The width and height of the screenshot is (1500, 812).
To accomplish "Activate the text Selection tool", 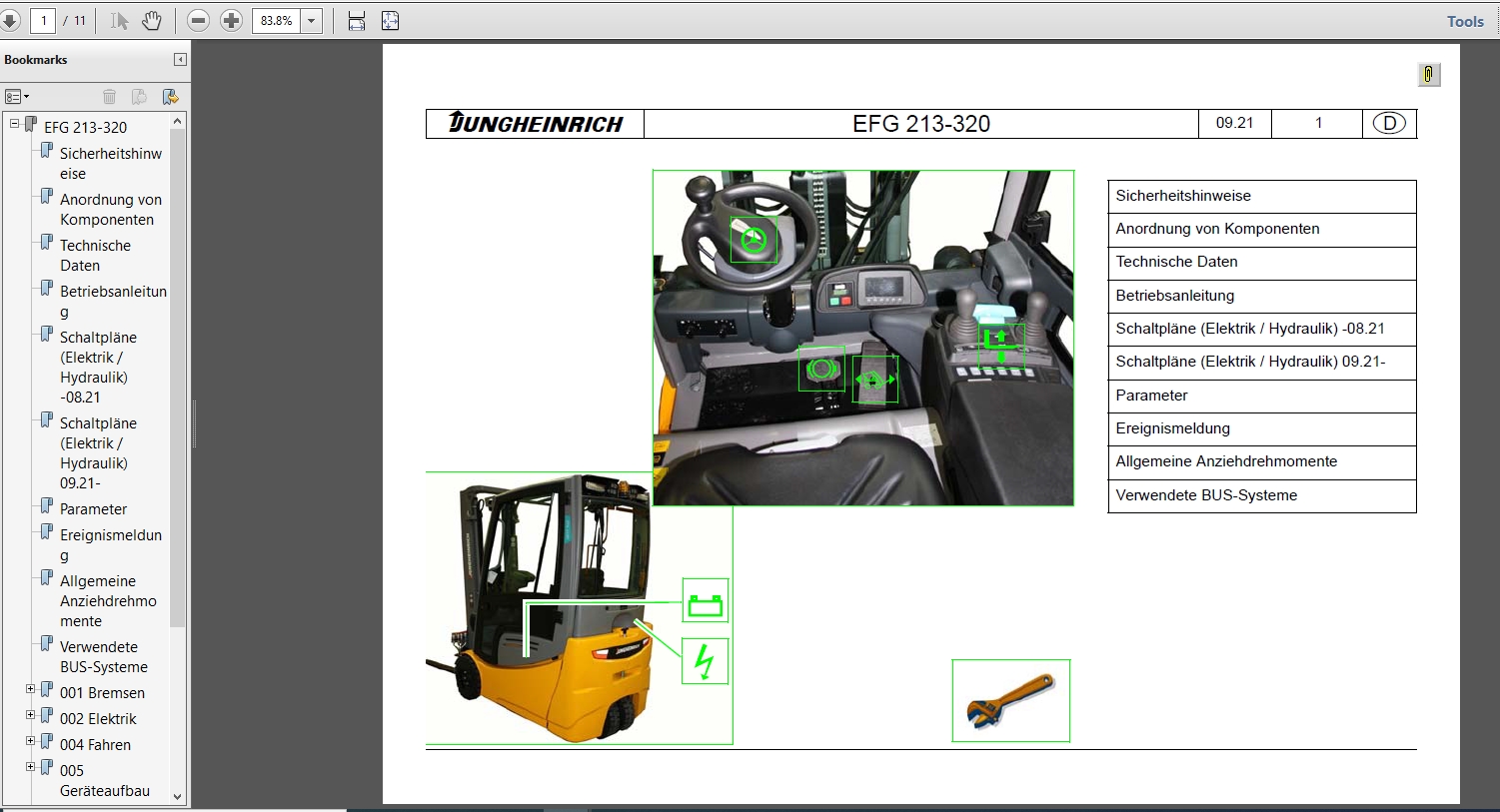I will [x=117, y=20].
